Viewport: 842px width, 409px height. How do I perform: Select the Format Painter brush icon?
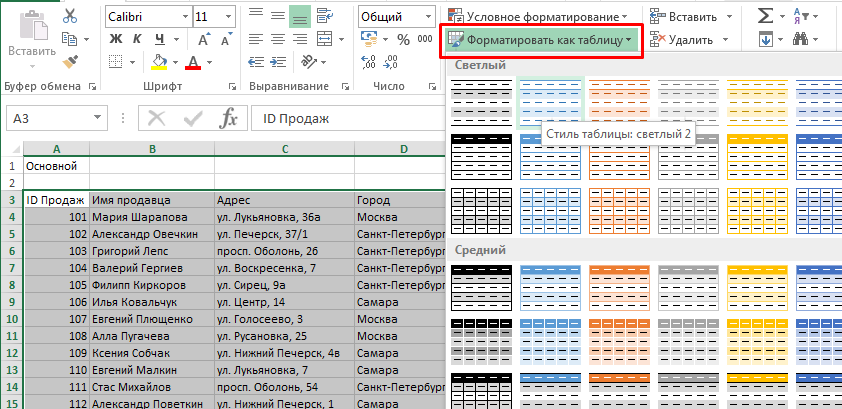click(70, 61)
